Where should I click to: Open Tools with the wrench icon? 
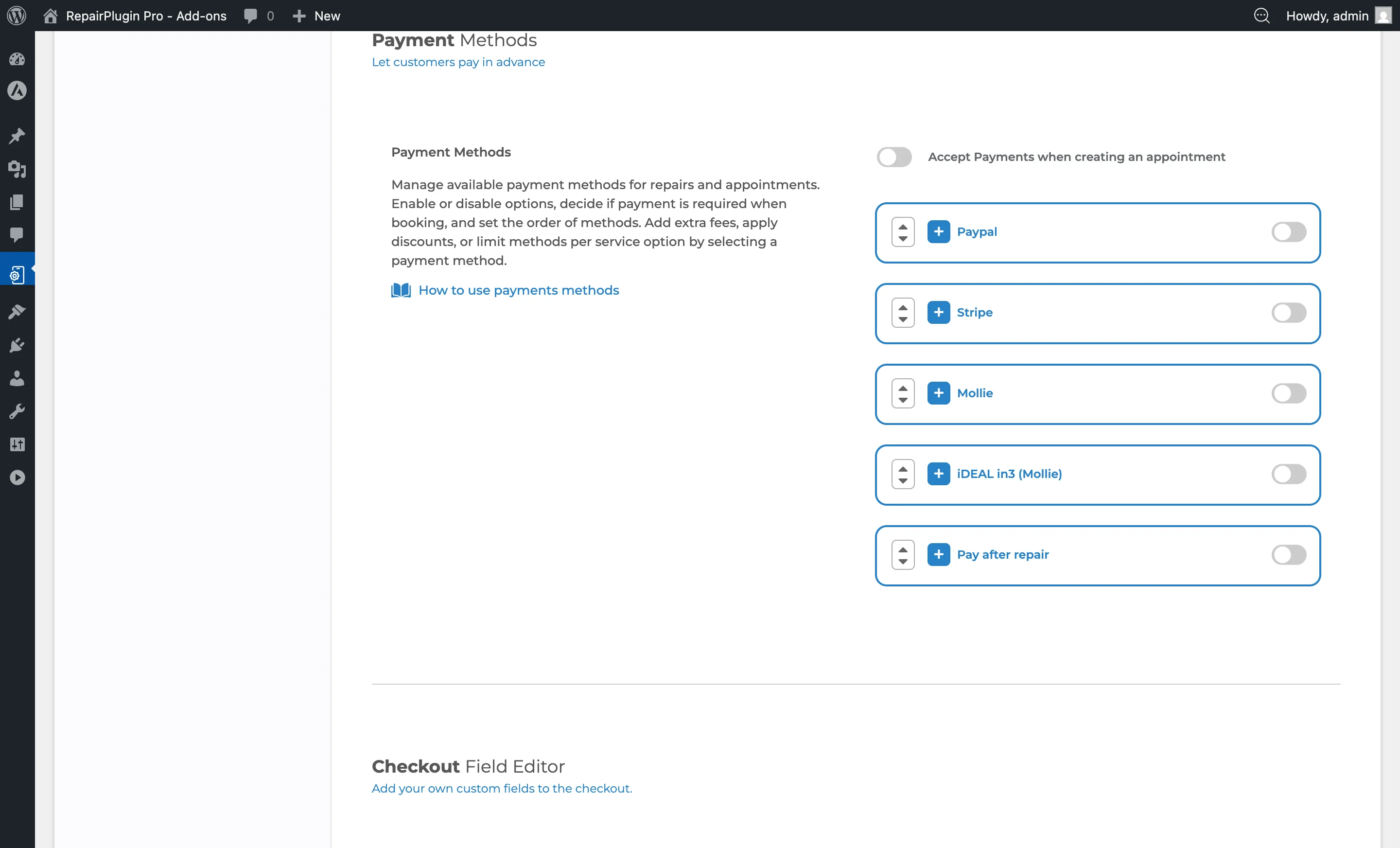point(17,411)
